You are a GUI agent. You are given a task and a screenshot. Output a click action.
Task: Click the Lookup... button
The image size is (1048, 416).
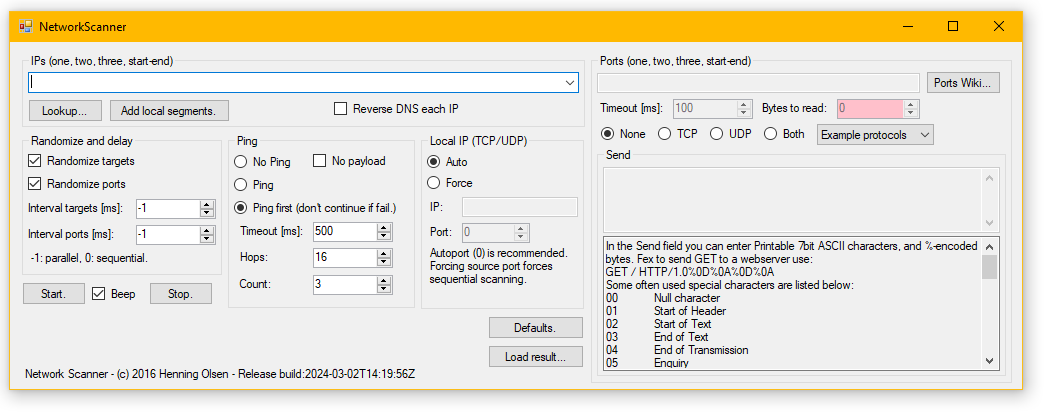66,110
